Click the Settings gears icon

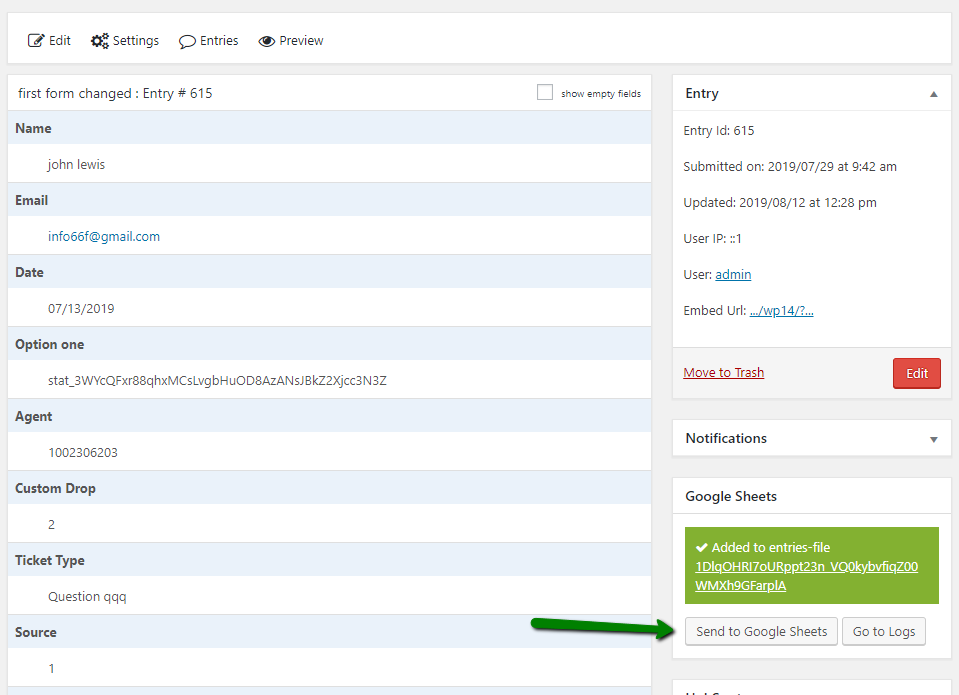pos(100,40)
